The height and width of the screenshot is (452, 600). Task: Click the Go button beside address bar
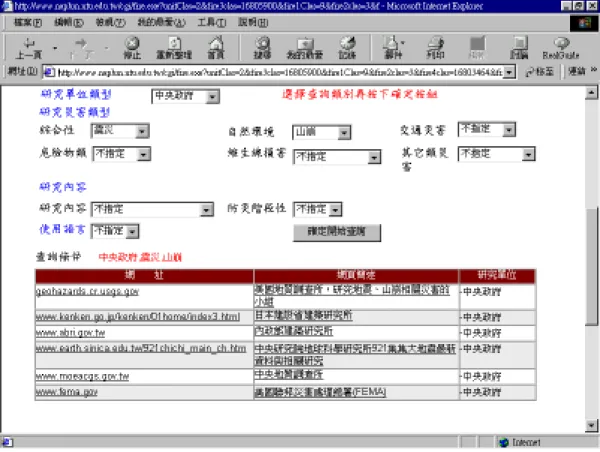[540, 72]
